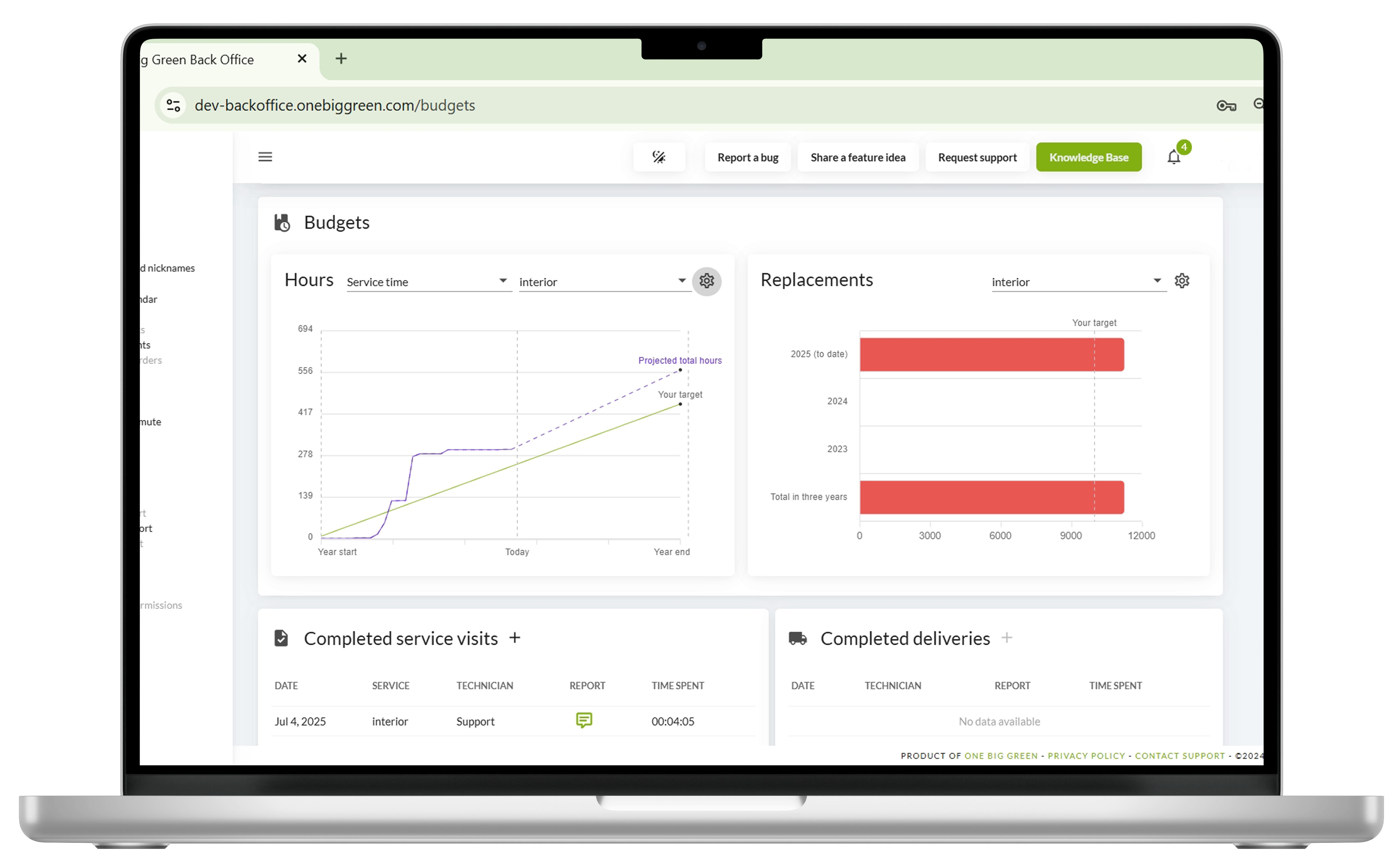The height and width of the screenshot is (856, 1400).
Task: Open the hamburger navigation menu
Action: pos(265,157)
